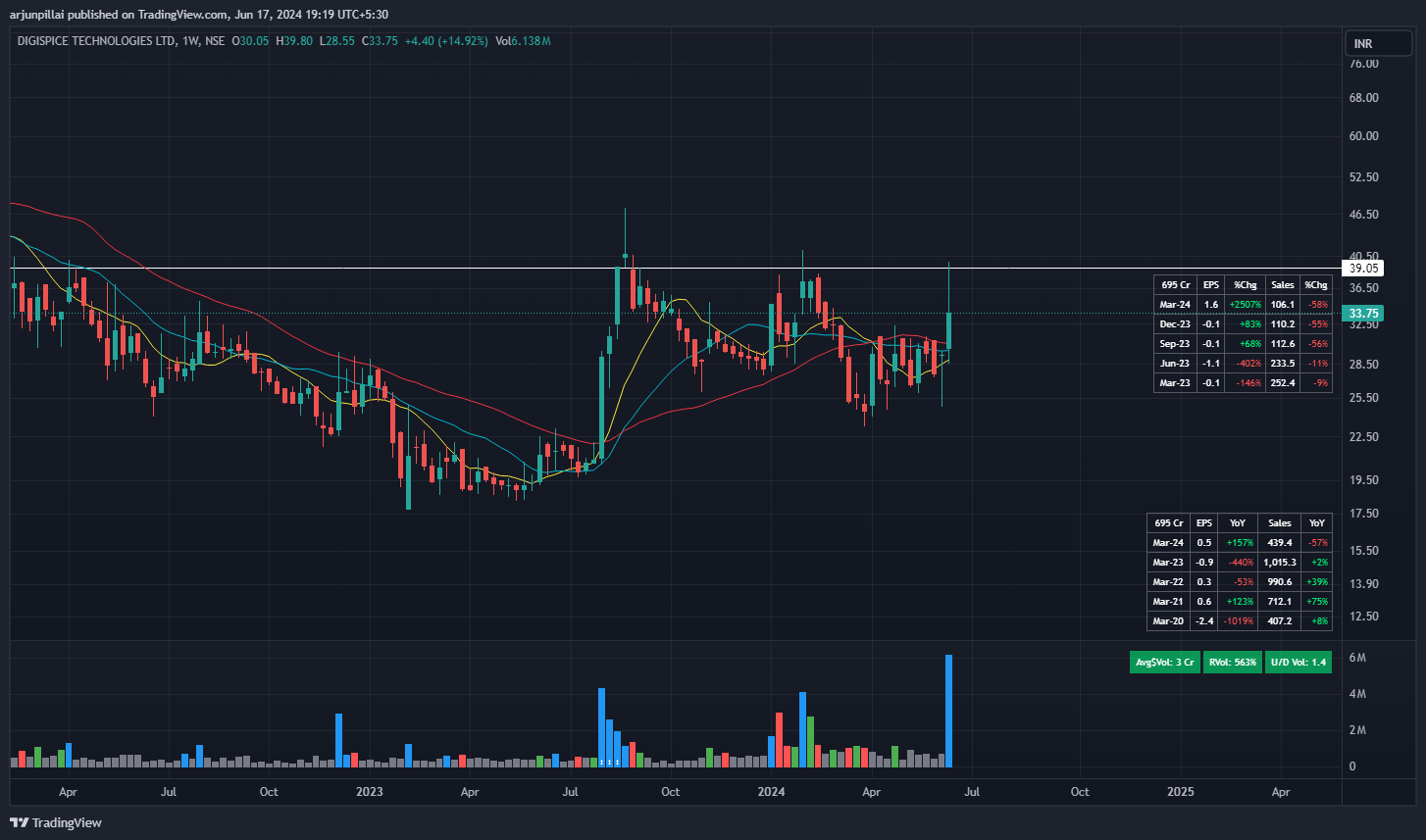The height and width of the screenshot is (840, 1426).
Task: Click the Mar-21 annual row cell
Action: pos(1168,602)
